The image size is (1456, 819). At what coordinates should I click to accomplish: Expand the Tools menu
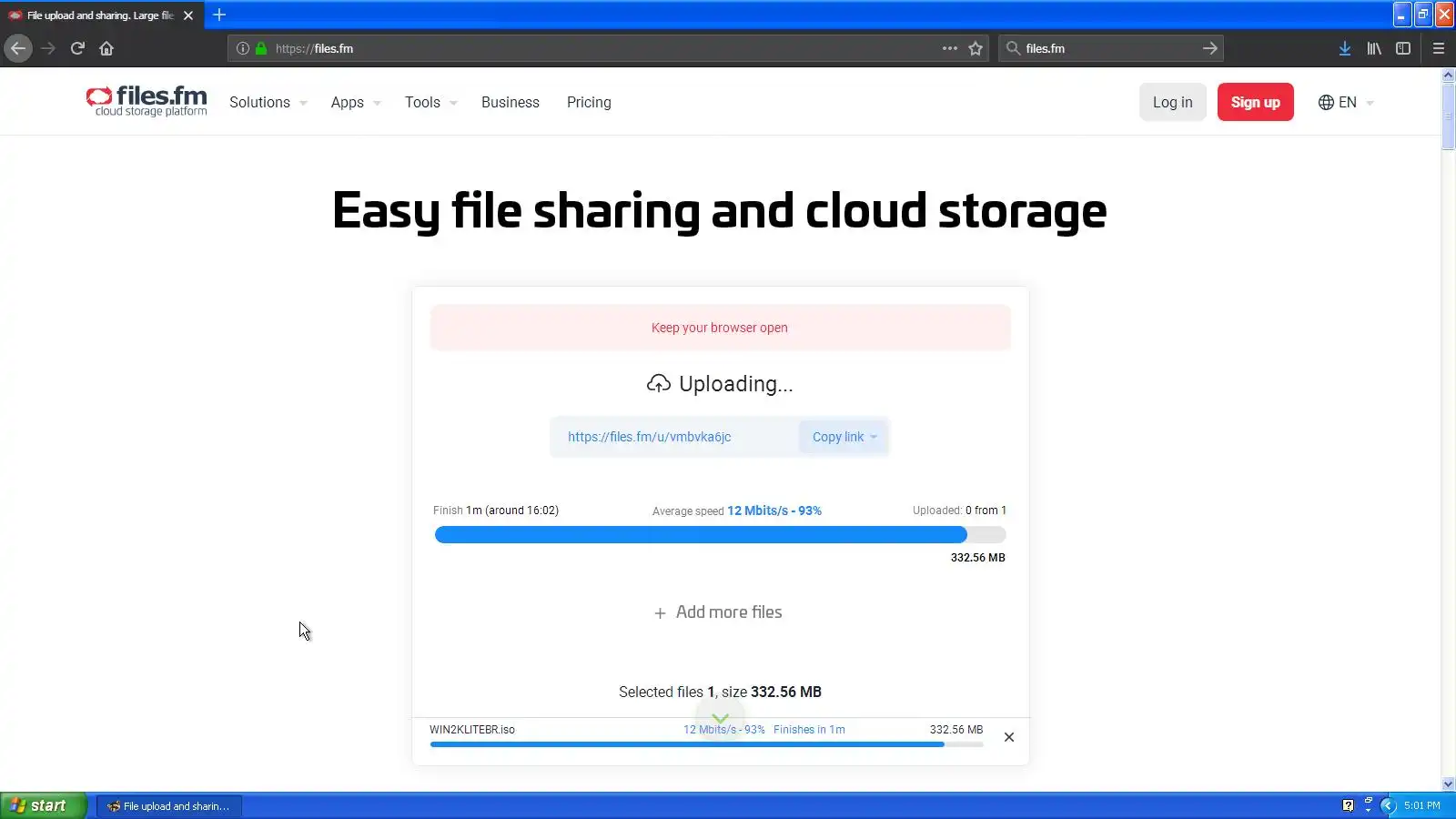(431, 102)
